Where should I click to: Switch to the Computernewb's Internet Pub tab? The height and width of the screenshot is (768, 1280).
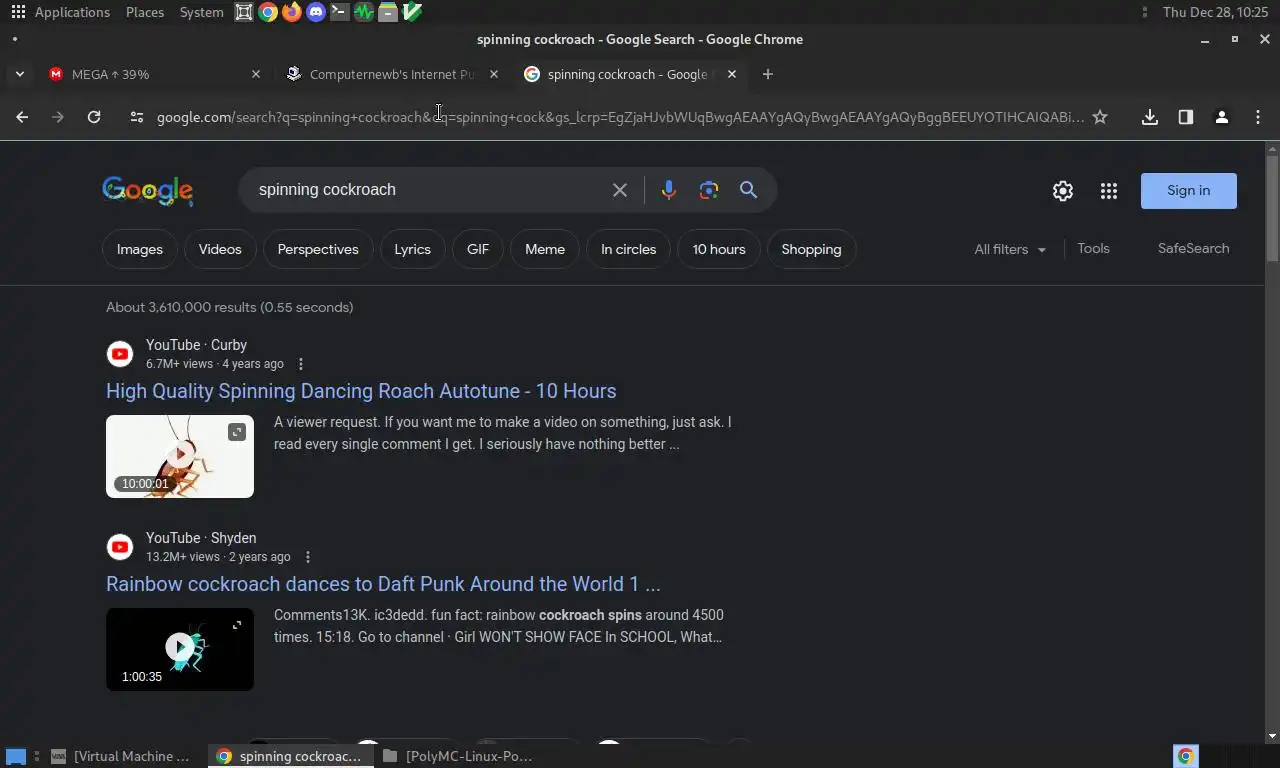click(x=392, y=74)
